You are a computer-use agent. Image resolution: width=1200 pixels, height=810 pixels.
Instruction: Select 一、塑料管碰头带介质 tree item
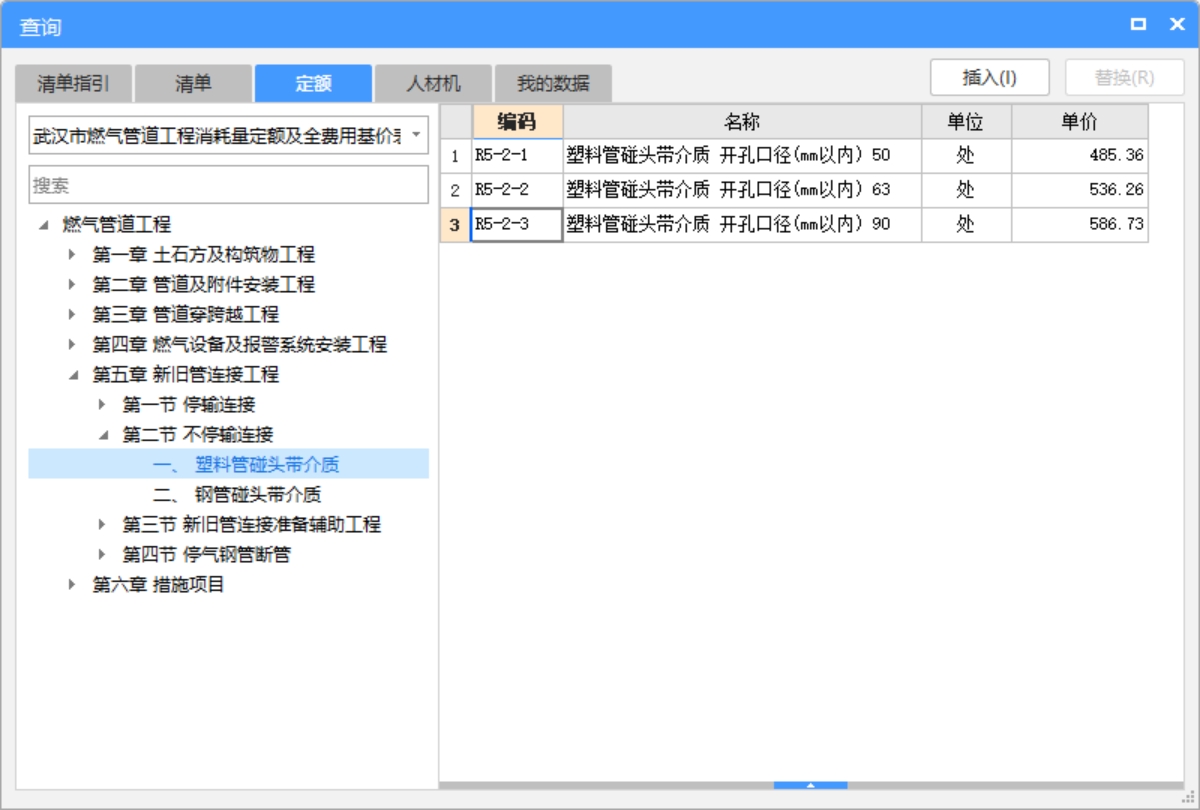click(x=229, y=464)
